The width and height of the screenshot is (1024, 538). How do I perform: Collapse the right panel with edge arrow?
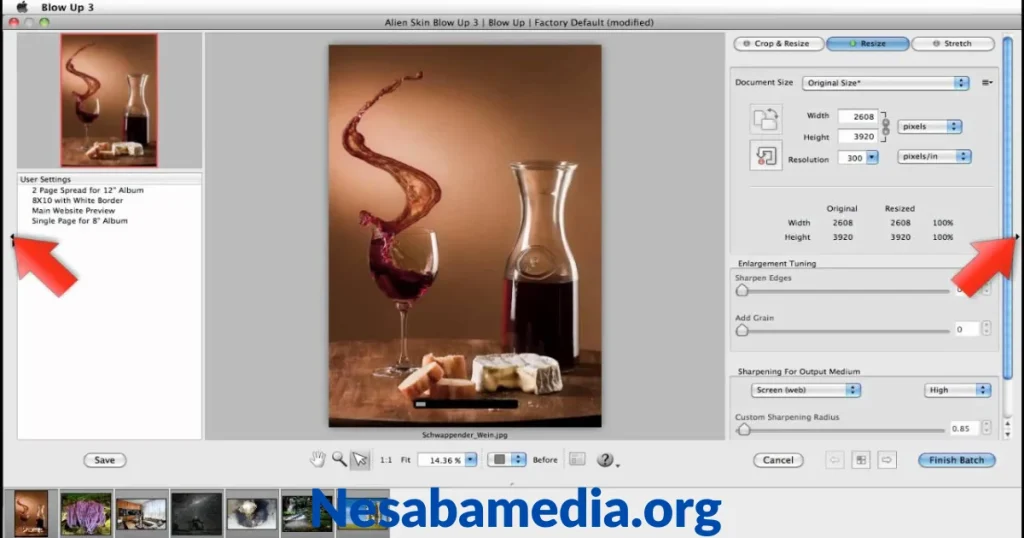(x=1017, y=237)
